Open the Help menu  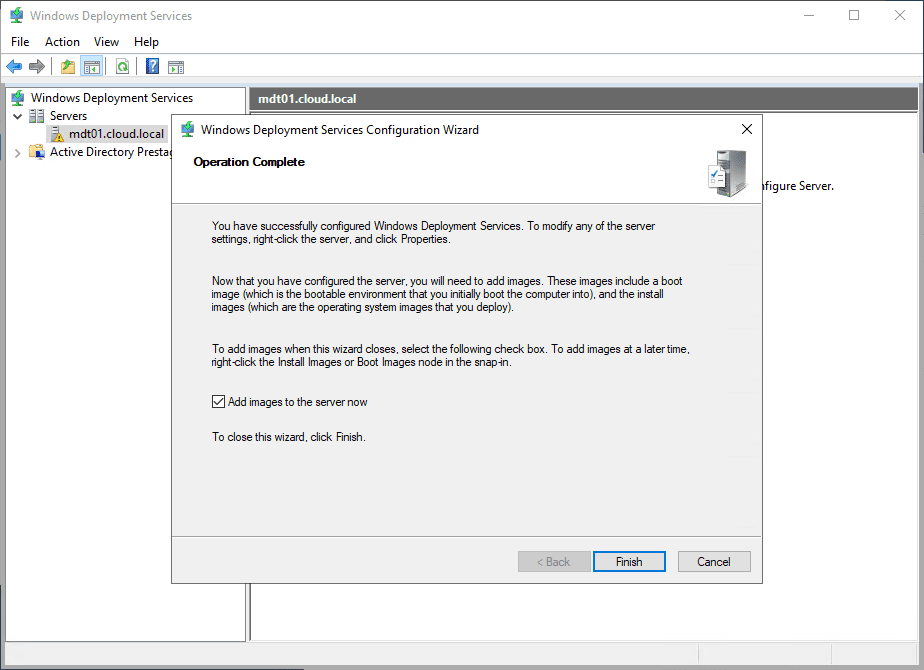(146, 42)
